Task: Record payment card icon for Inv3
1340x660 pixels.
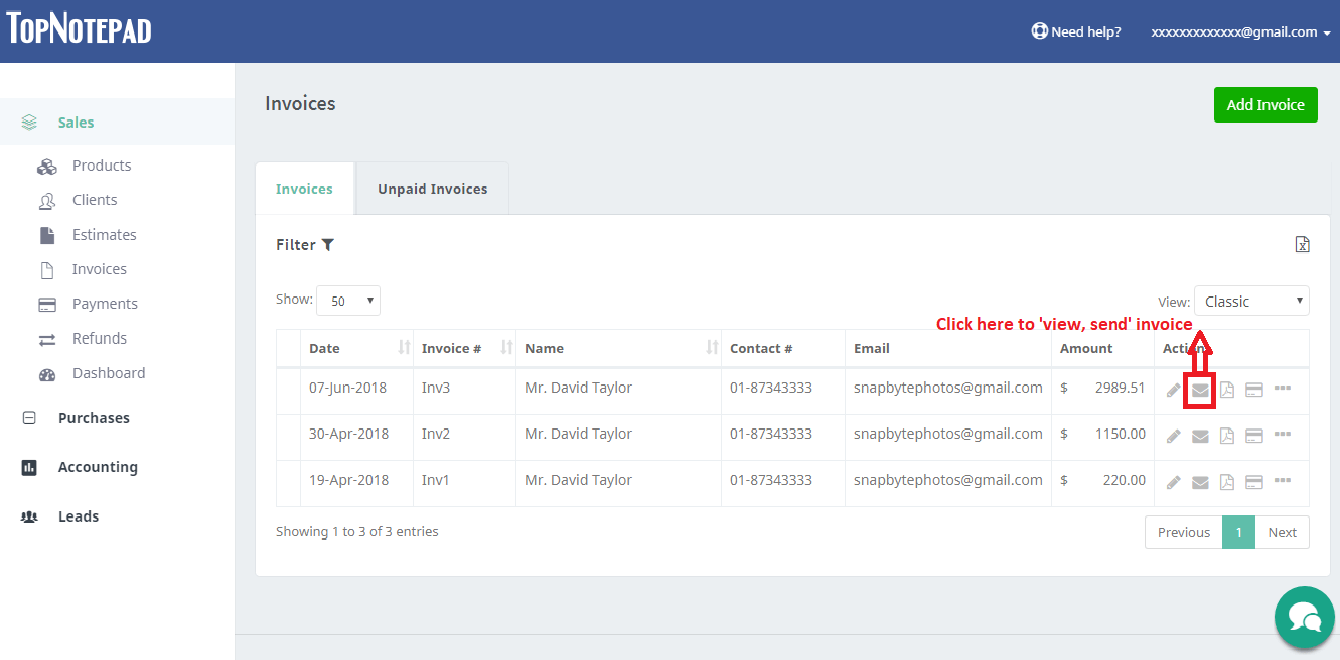Action: (x=1253, y=390)
